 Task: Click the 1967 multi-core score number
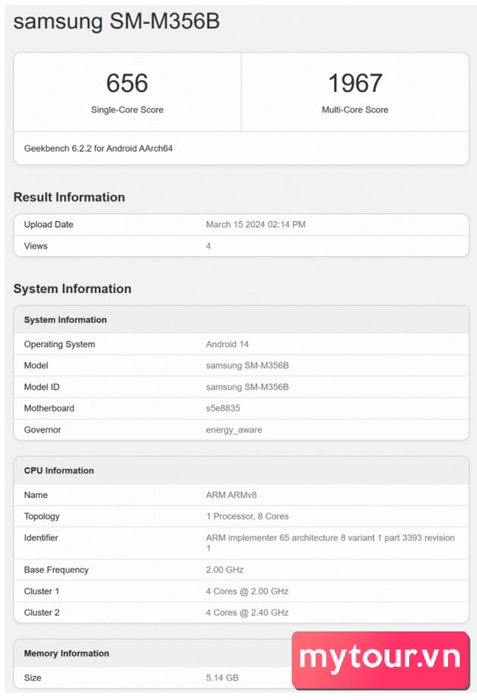point(355,83)
